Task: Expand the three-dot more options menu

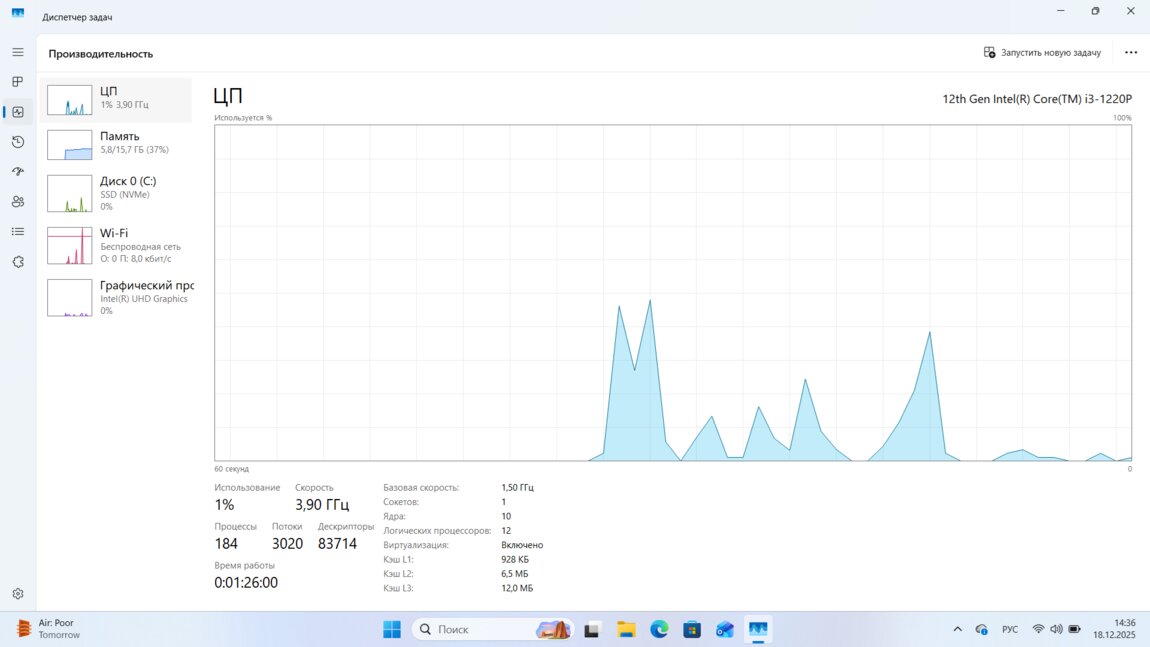Action: click(1131, 53)
